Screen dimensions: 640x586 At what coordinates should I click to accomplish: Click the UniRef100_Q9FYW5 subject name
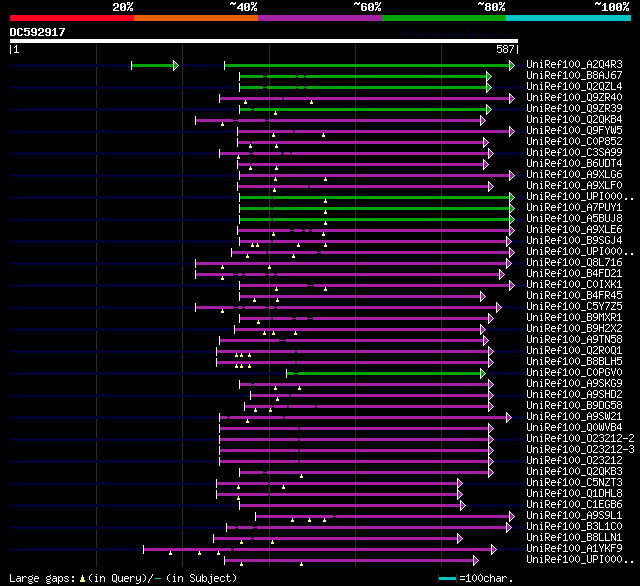tap(574, 131)
